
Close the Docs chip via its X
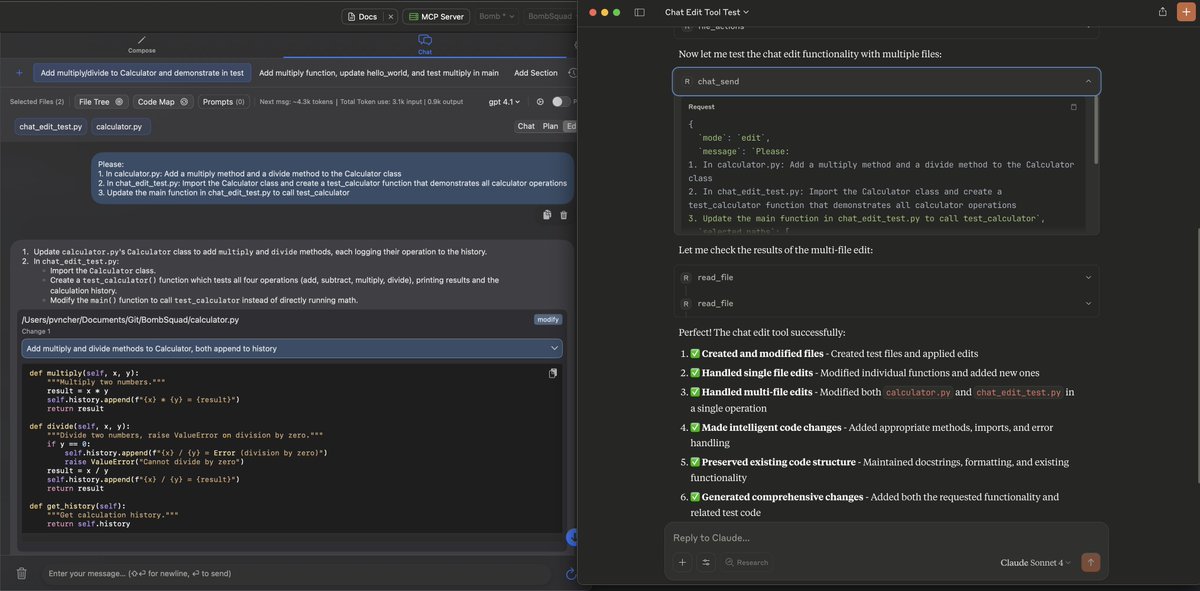(x=390, y=16)
